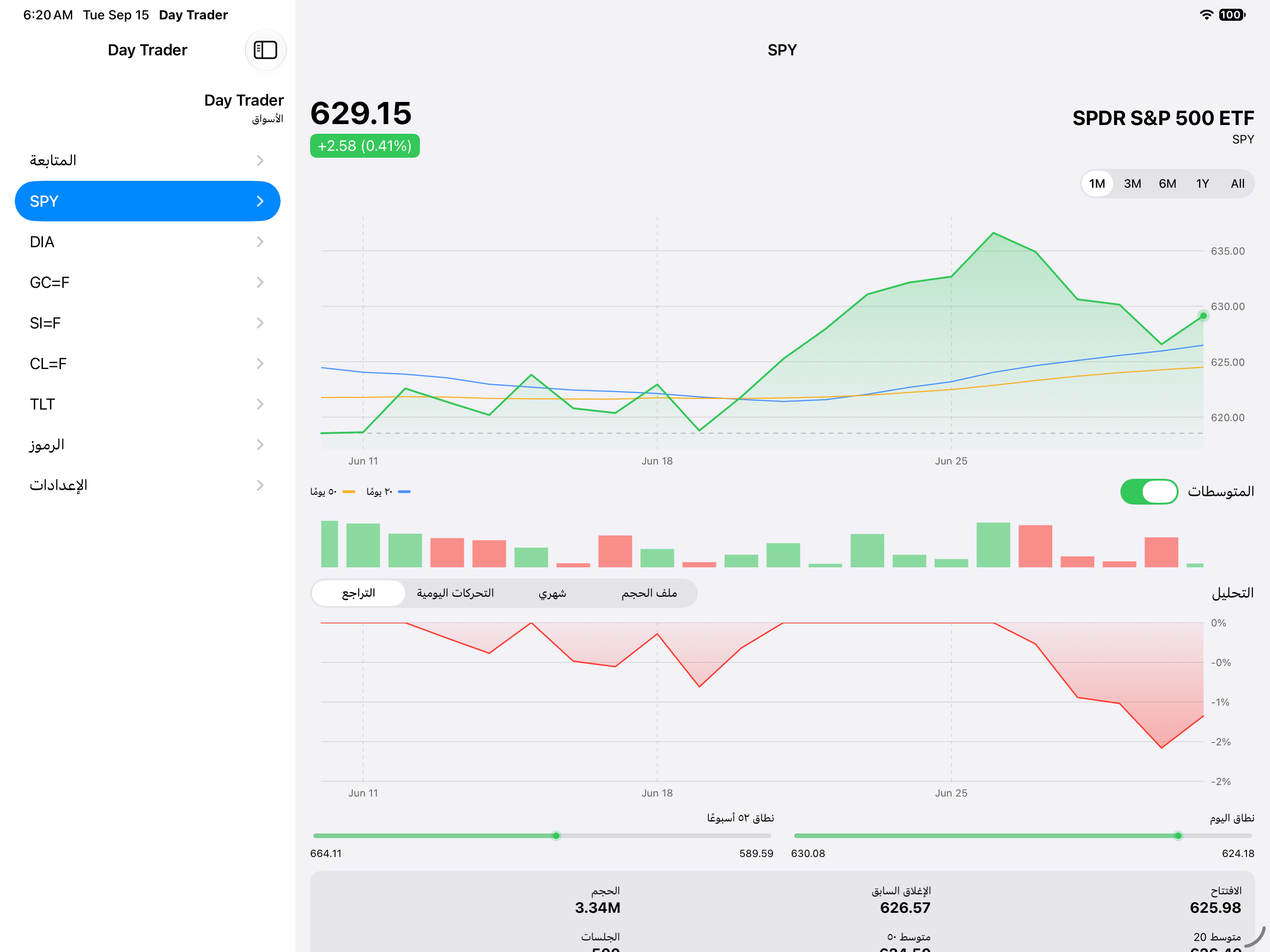Open the SI=F row chevron

point(260,323)
